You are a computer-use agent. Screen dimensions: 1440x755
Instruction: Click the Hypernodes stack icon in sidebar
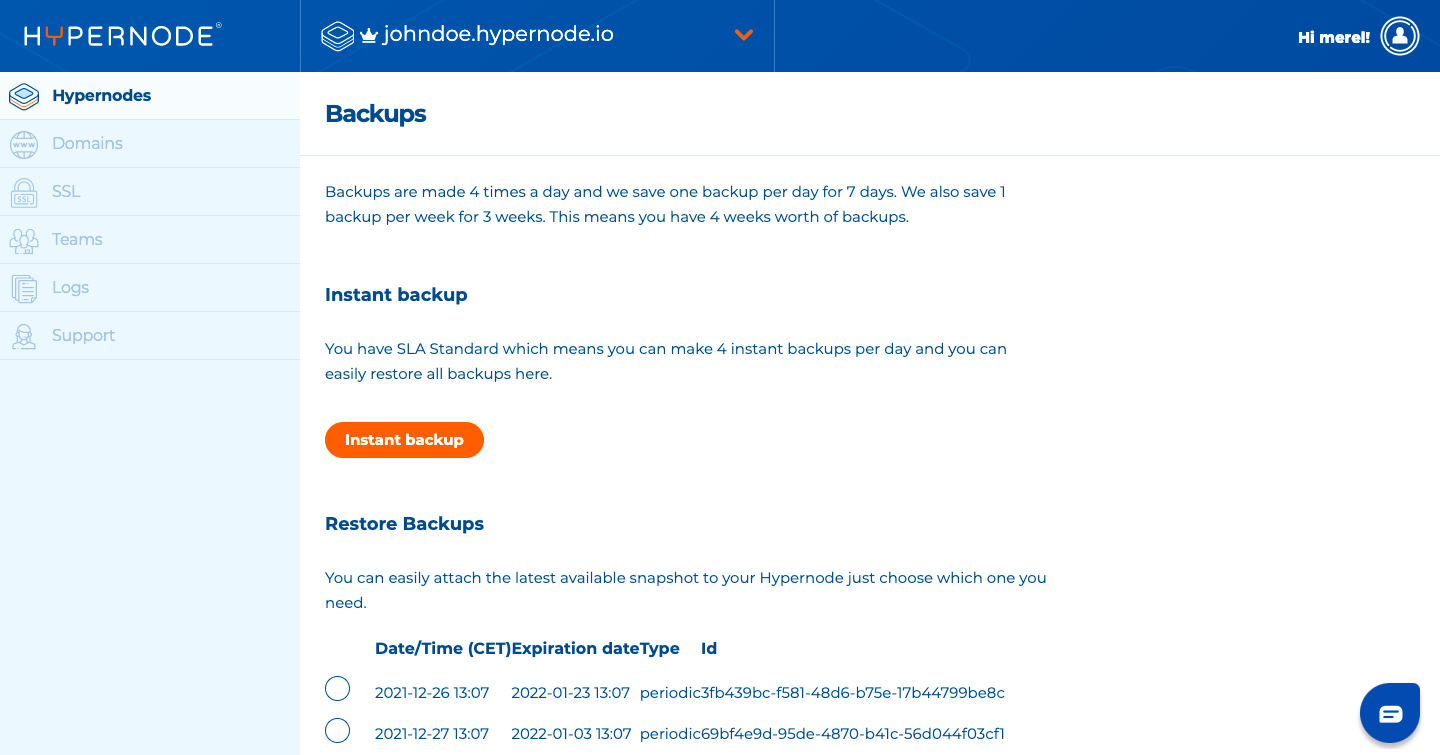tap(24, 97)
